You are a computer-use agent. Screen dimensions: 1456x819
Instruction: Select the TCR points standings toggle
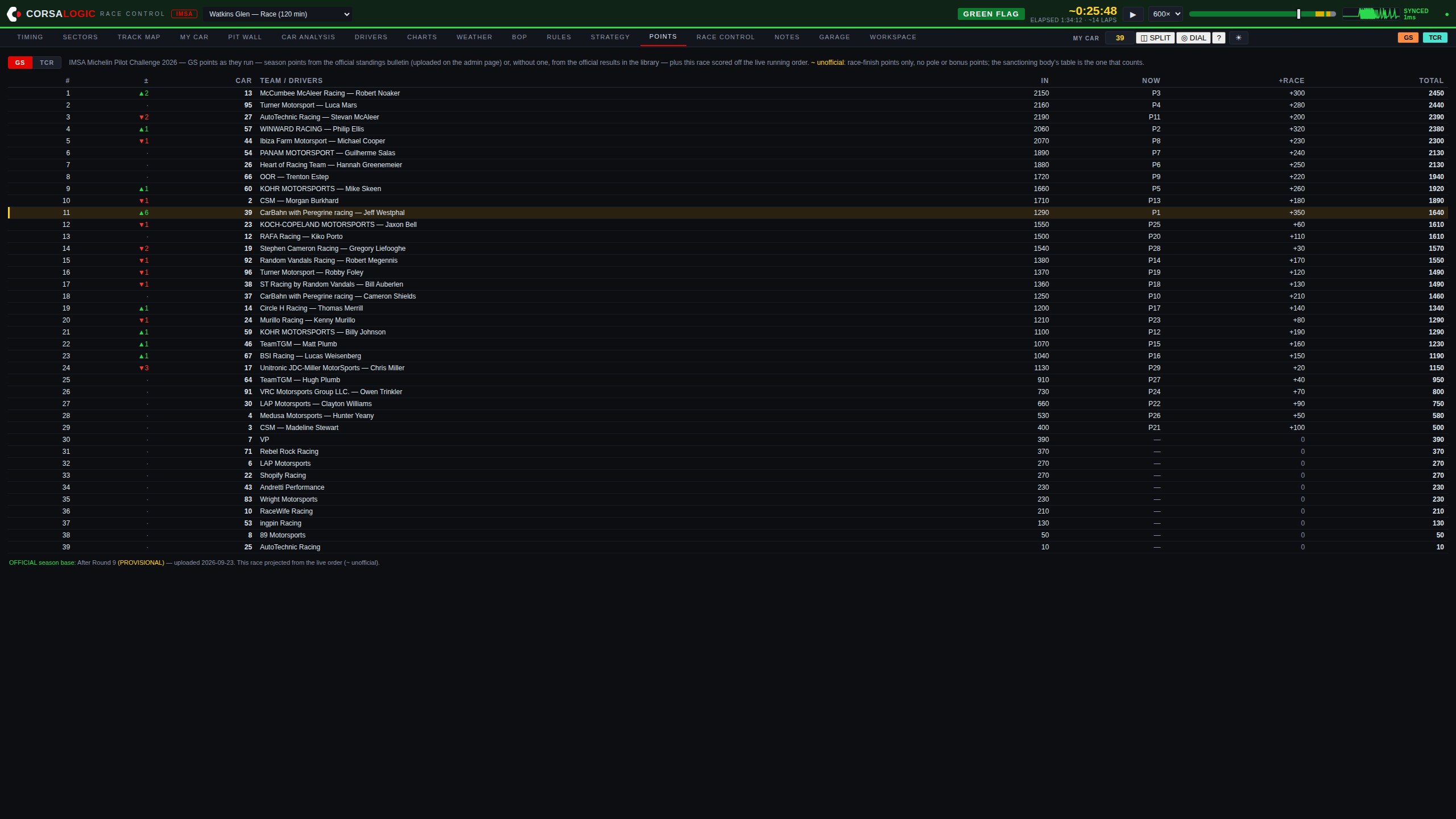[x=47, y=63]
